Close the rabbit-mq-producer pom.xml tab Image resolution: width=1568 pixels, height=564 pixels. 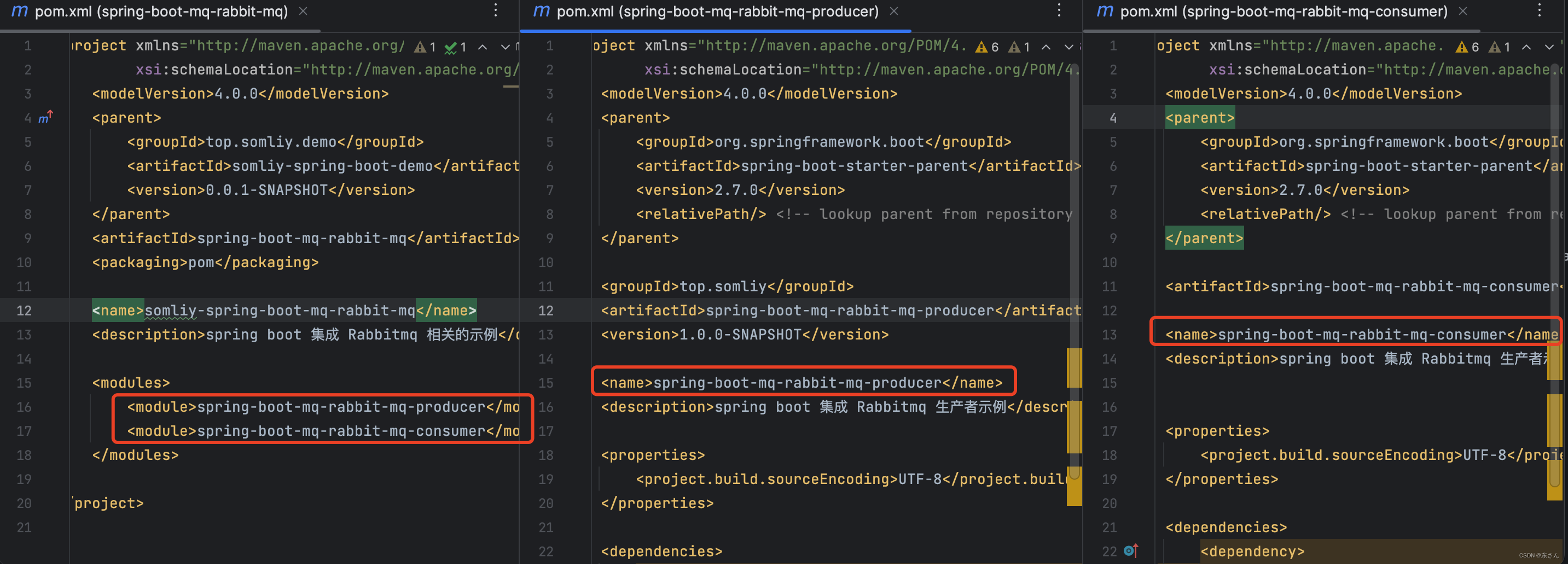pyautogui.click(x=893, y=11)
